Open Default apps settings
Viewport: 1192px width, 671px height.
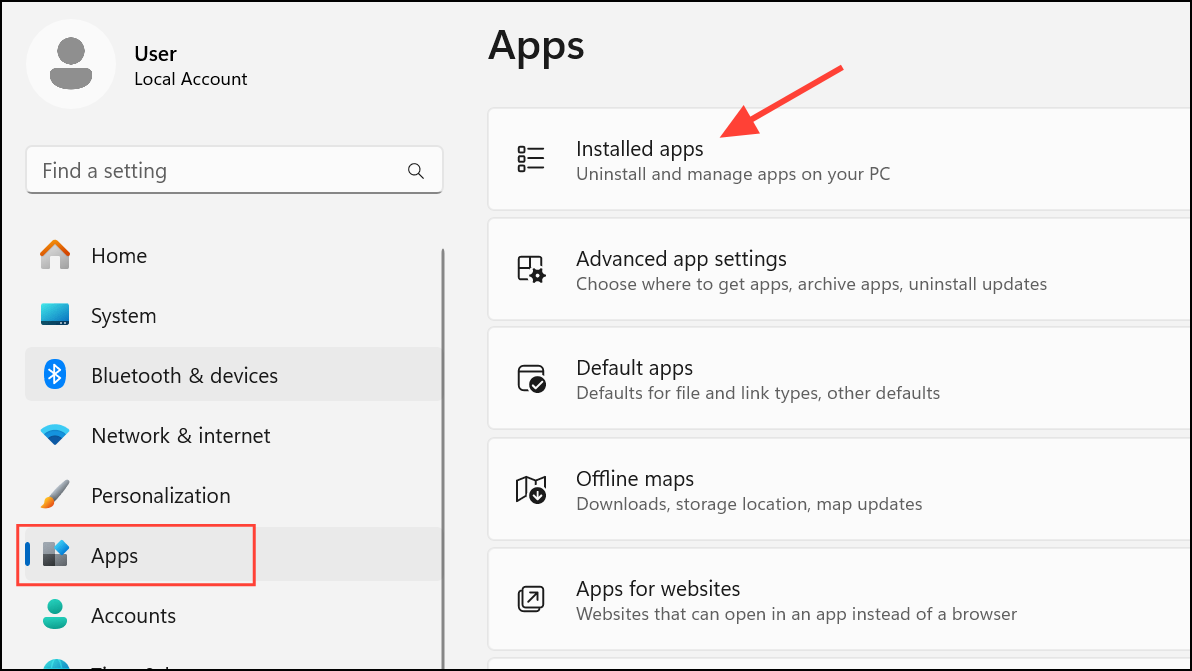coord(634,369)
